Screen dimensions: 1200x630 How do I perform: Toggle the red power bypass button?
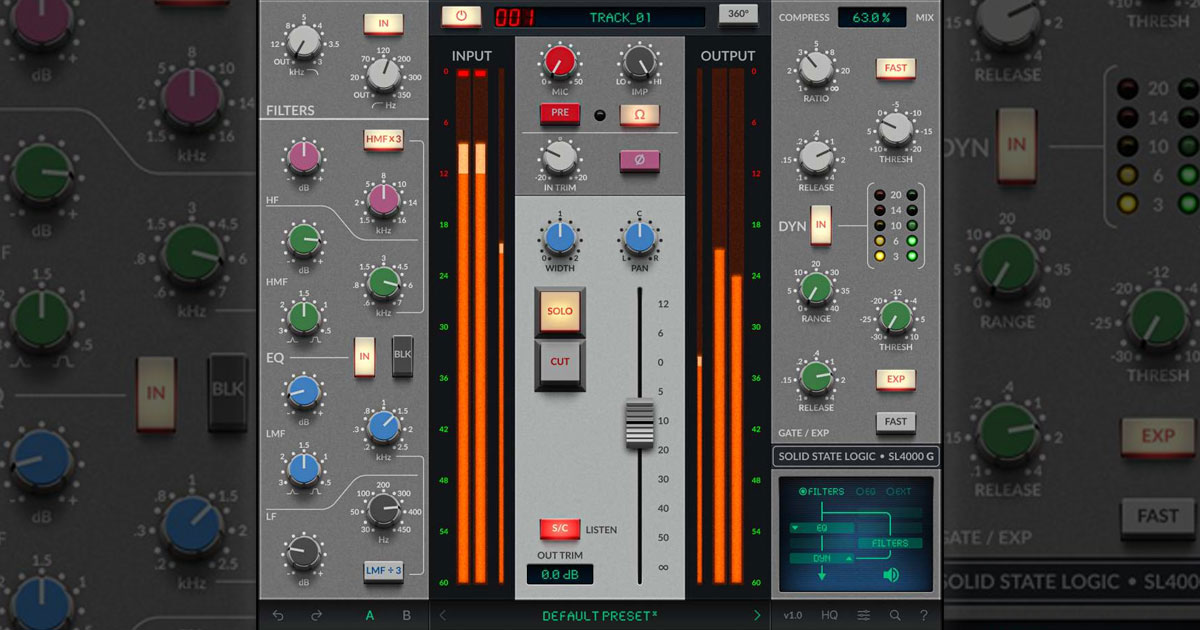461,16
